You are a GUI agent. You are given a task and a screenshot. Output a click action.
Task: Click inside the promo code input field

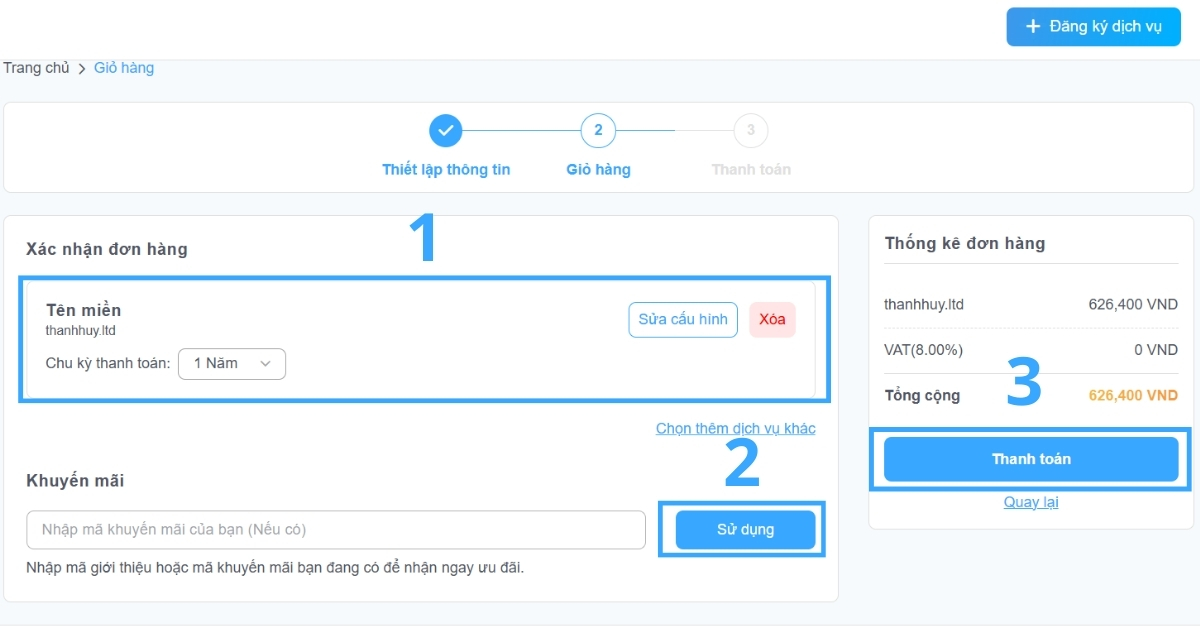tap(336, 529)
